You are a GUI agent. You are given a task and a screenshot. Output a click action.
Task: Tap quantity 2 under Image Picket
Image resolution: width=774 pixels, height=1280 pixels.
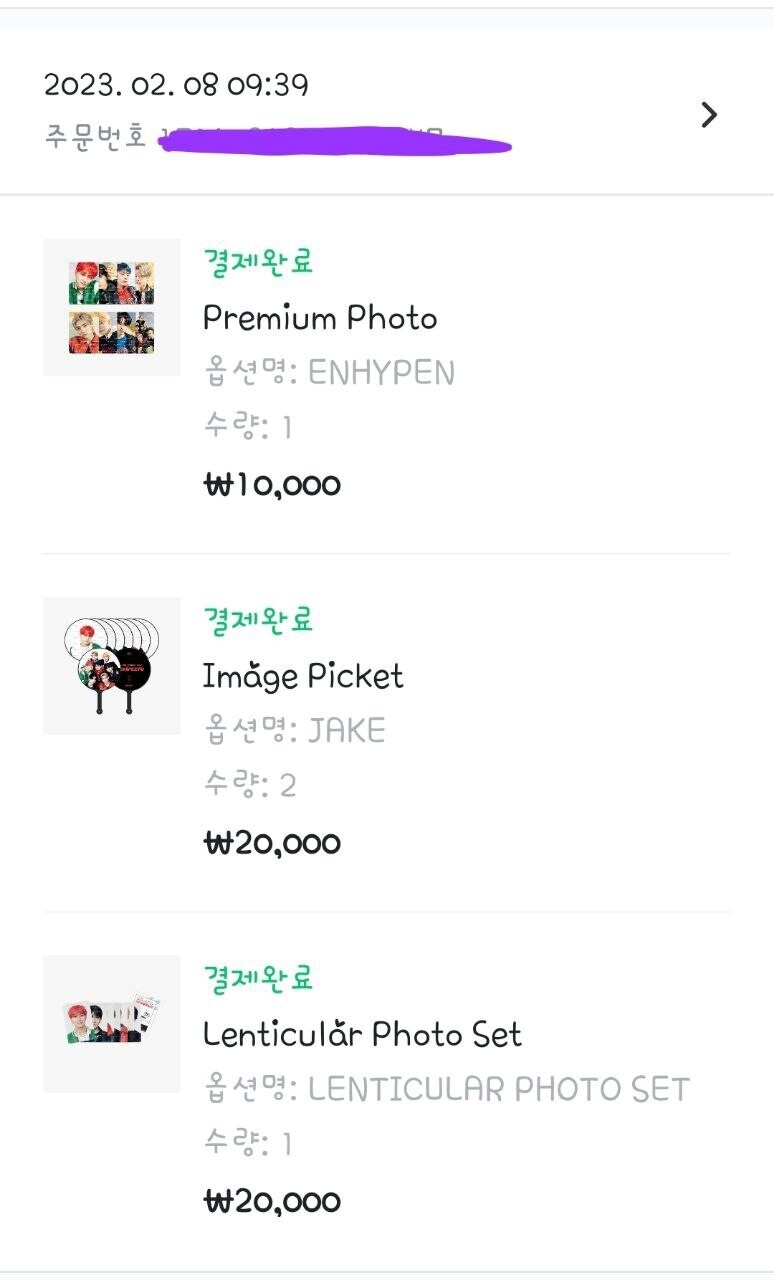[287, 786]
